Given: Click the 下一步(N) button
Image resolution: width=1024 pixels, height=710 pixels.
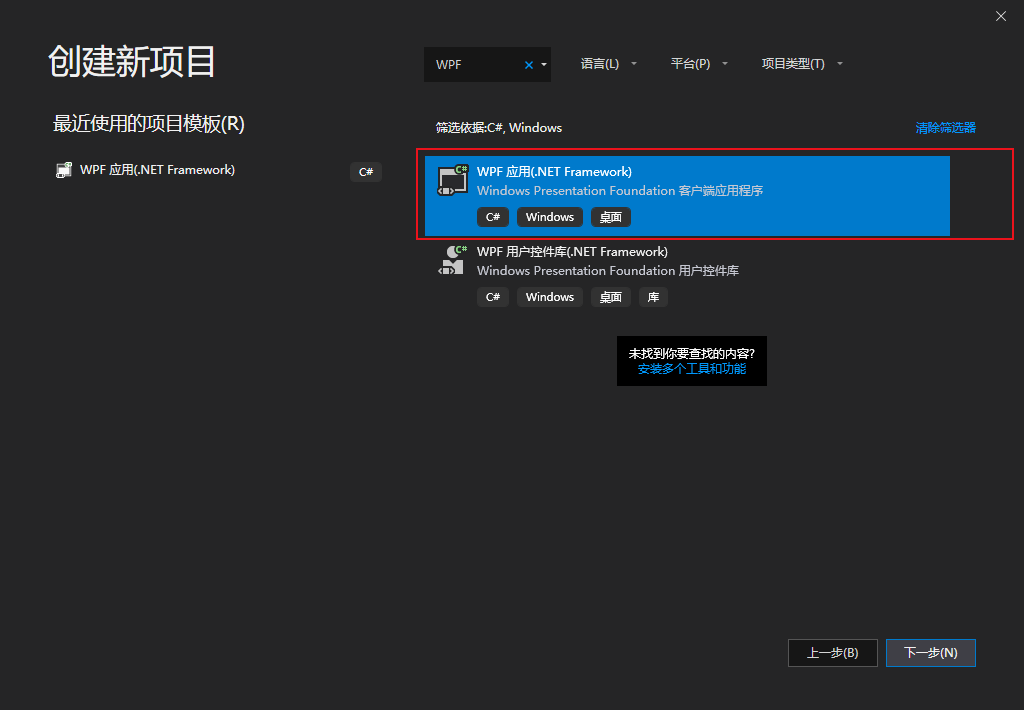Looking at the screenshot, I should coord(931,653).
